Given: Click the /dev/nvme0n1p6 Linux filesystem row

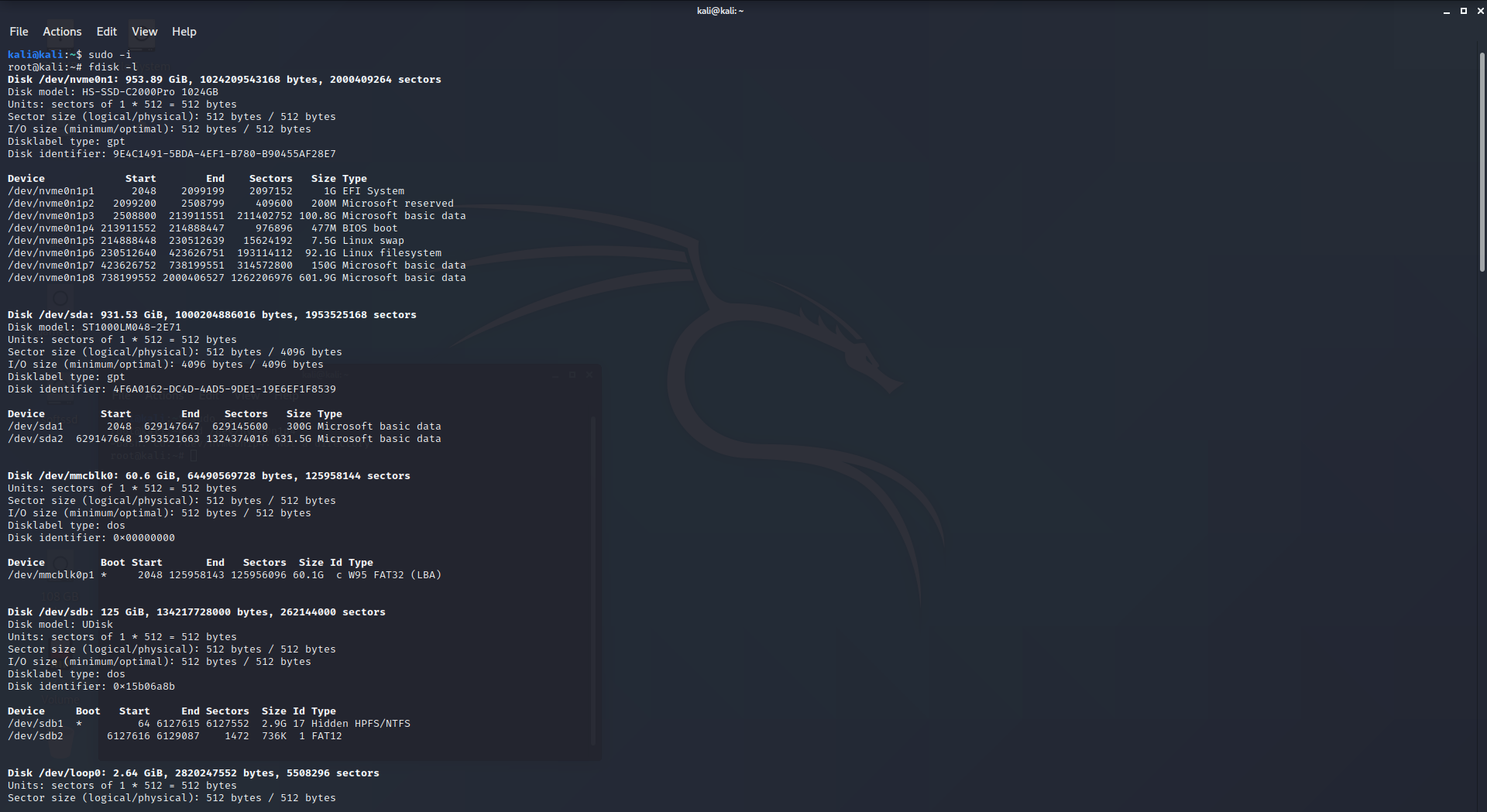Looking at the screenshot, I should click(225, 253).
